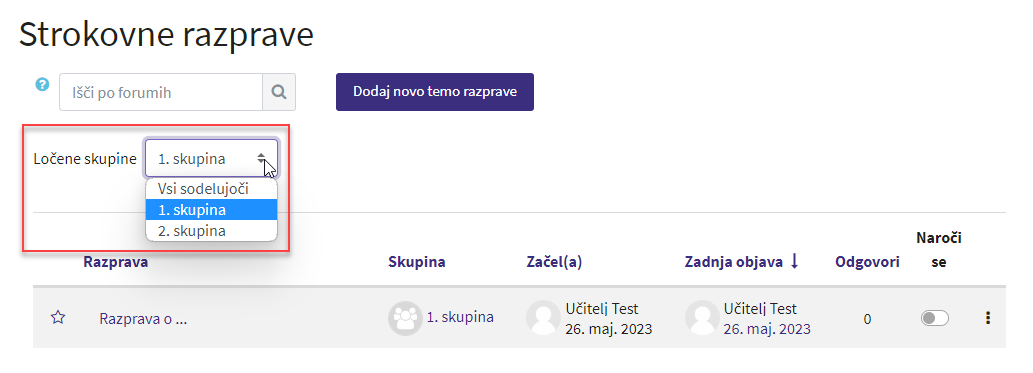Image resolution: width=1033 pixels, height=373 pixels.
Task: Click the Začel(a) author avatar
Action: pos(543,318)
